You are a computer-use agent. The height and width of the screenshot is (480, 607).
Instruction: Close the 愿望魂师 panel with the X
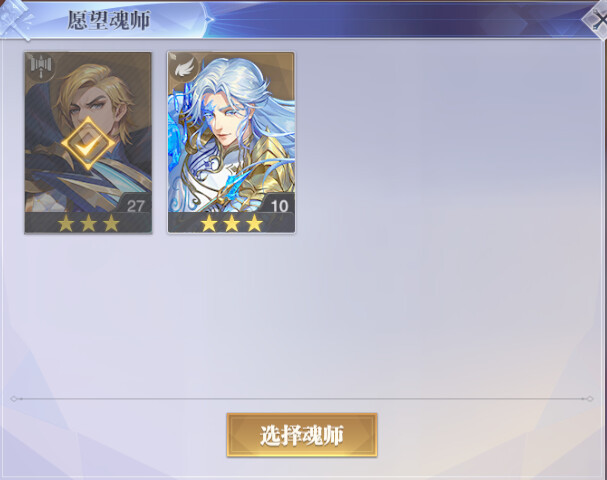tap(597, 21)
